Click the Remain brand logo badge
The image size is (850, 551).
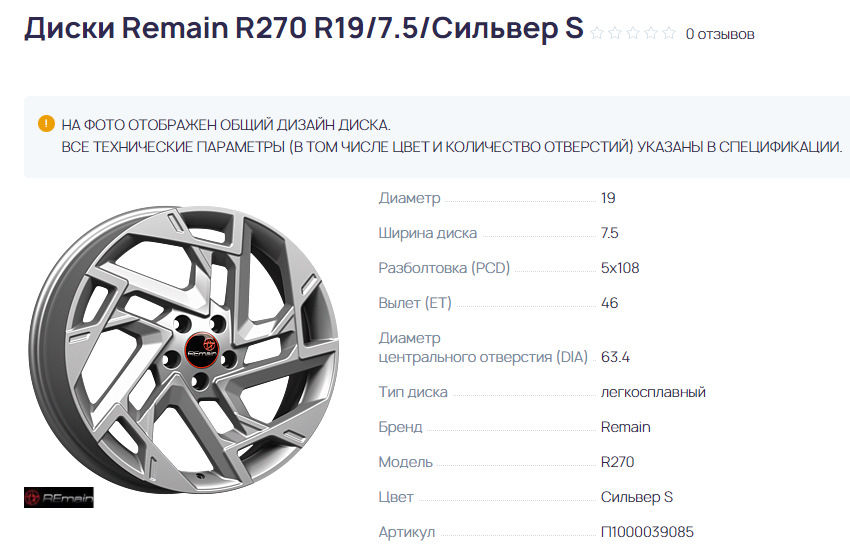(x=57, y=497)
